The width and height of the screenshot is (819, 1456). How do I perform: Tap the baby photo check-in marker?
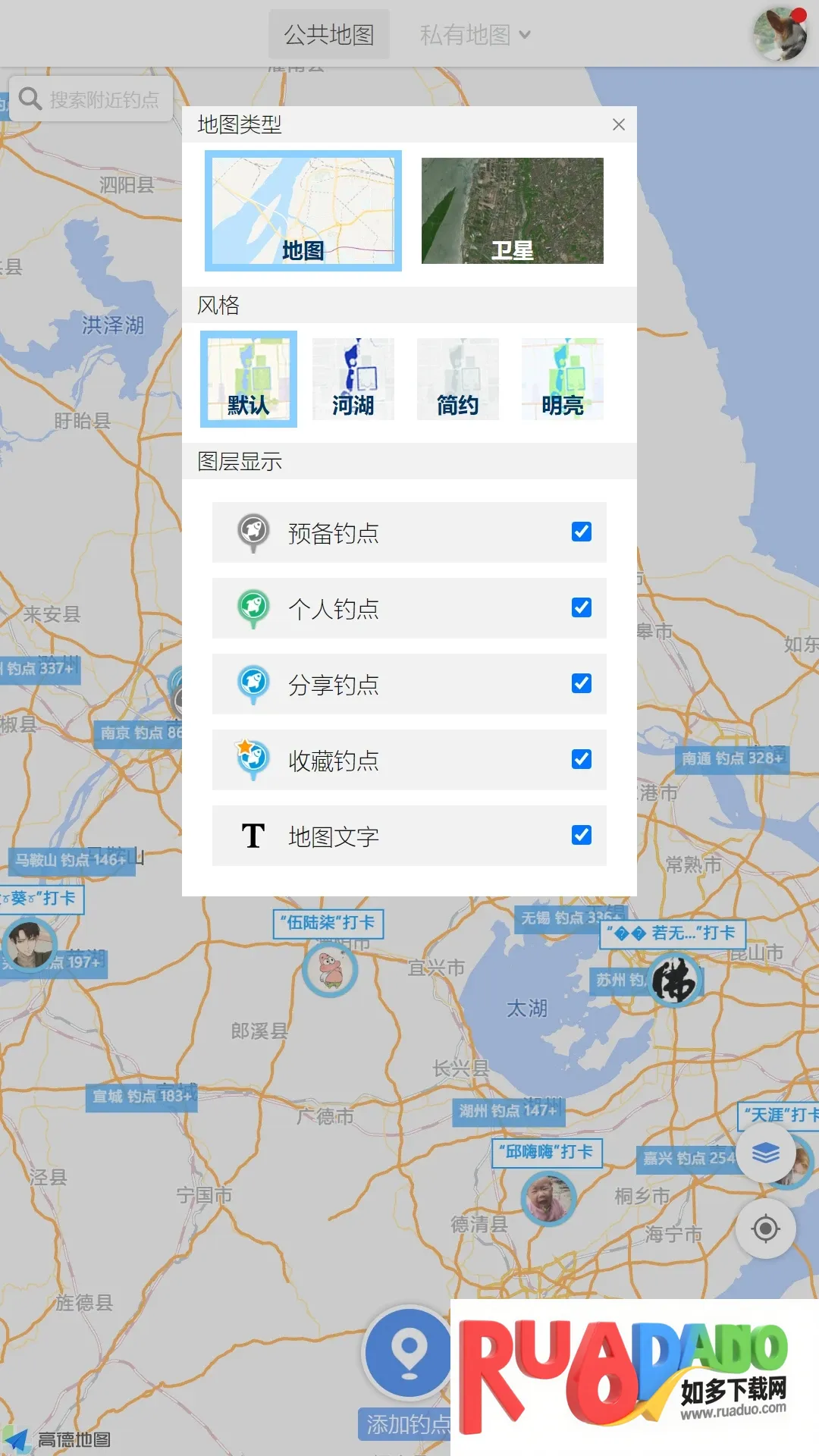tap(548, 1199)
